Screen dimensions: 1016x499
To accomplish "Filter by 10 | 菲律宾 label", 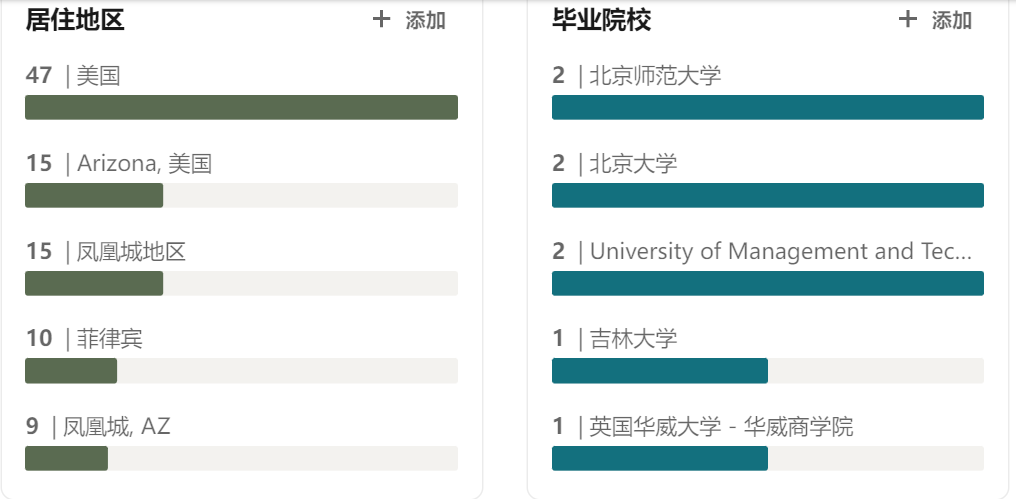I will click(84, 339).
